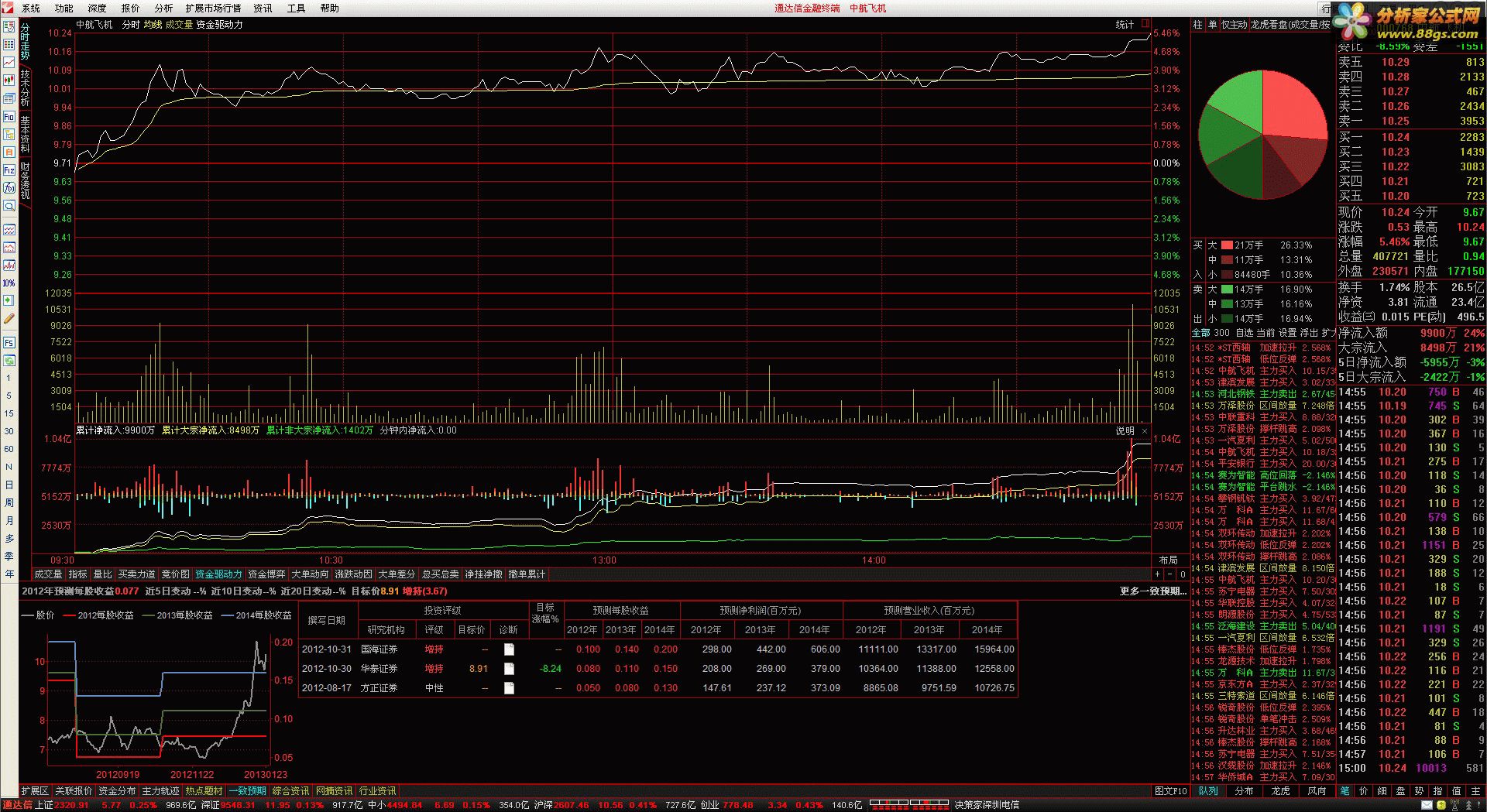
Task: Click the green refresh sidebar icon
Action: [x=9, y=360]
